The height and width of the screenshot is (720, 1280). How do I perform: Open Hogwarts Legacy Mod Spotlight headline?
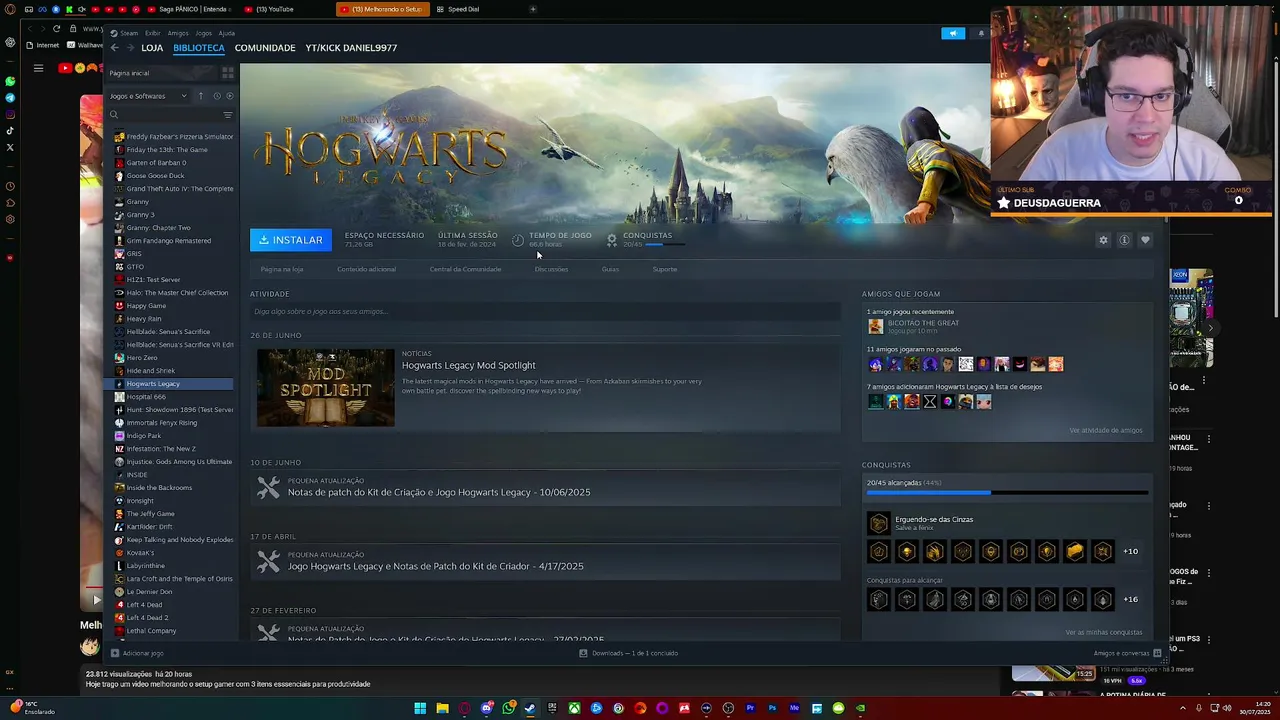click(468, 365)
